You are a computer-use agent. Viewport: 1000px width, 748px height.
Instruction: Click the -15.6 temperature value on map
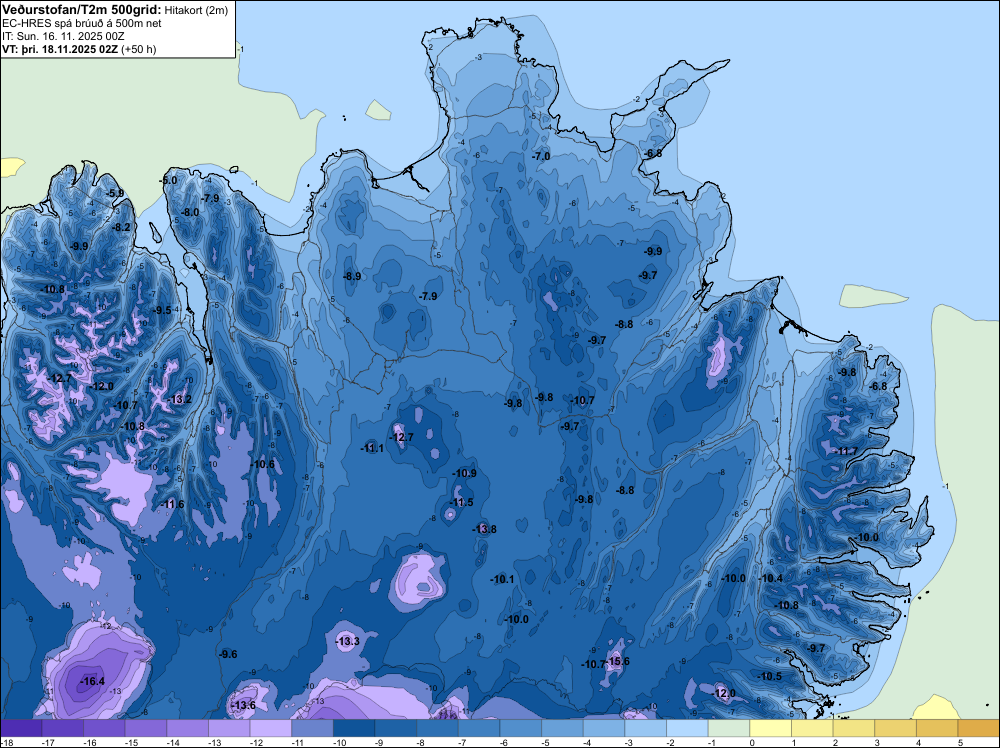[x=617, y=661]
